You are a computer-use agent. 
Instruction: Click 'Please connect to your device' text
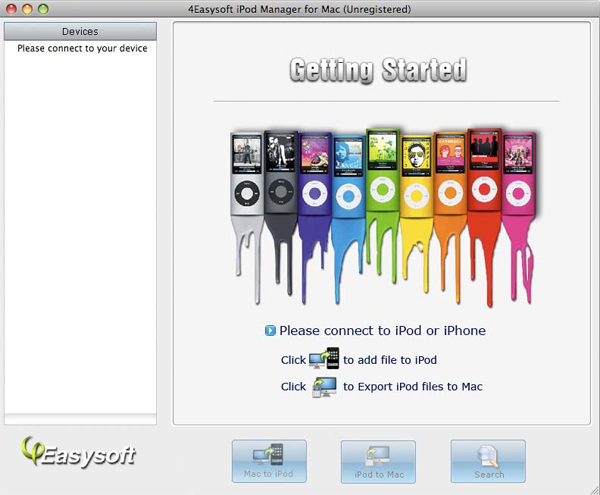[82, 48]
